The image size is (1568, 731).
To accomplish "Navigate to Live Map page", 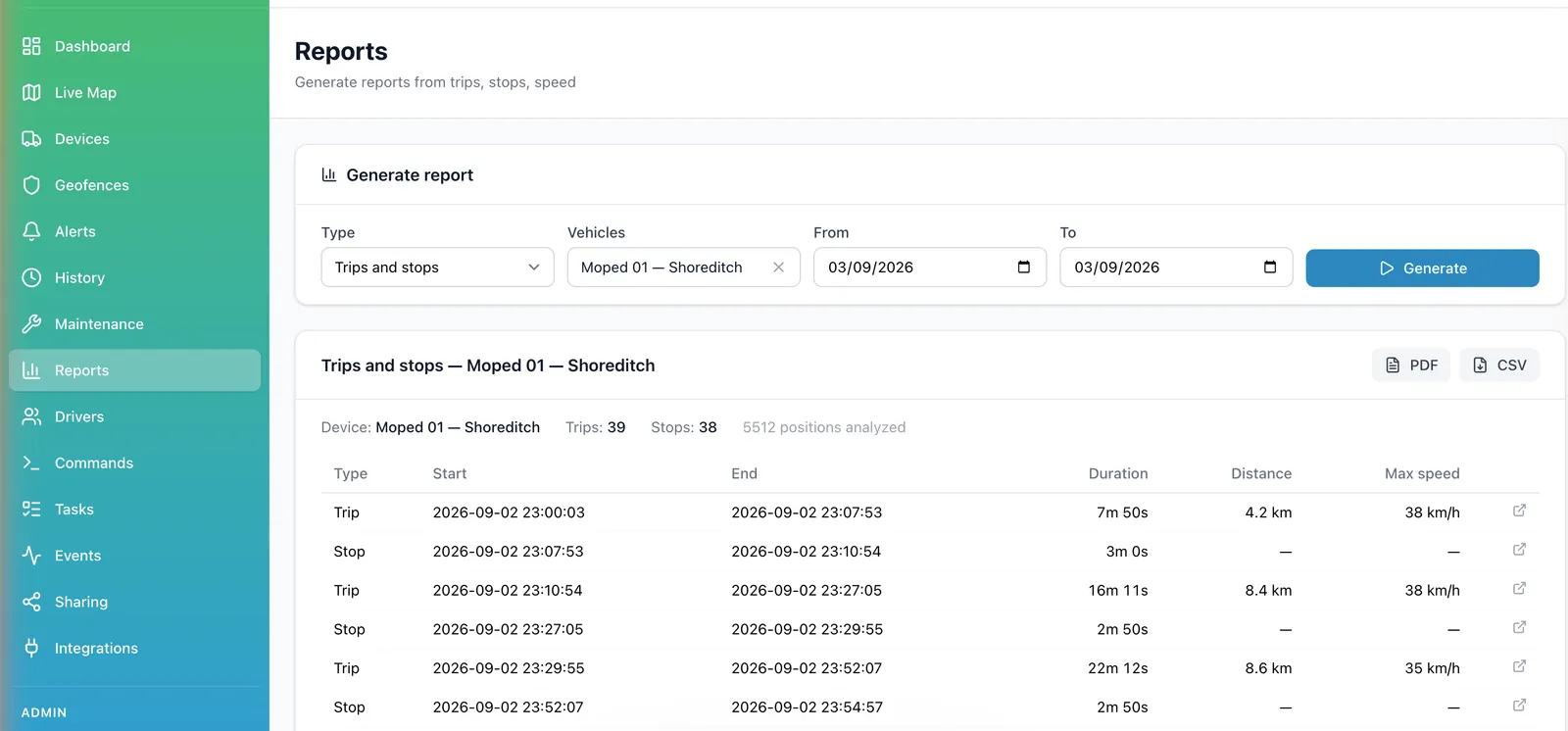I will [135, 92].
